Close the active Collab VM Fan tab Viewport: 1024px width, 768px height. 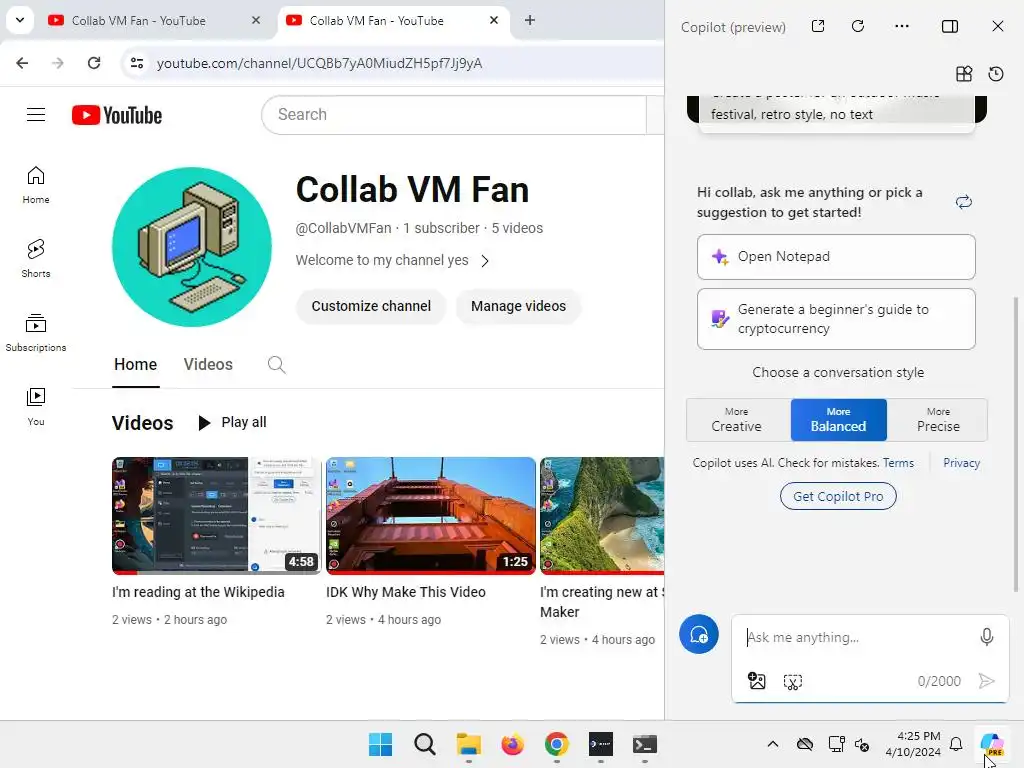pos(494,20)
